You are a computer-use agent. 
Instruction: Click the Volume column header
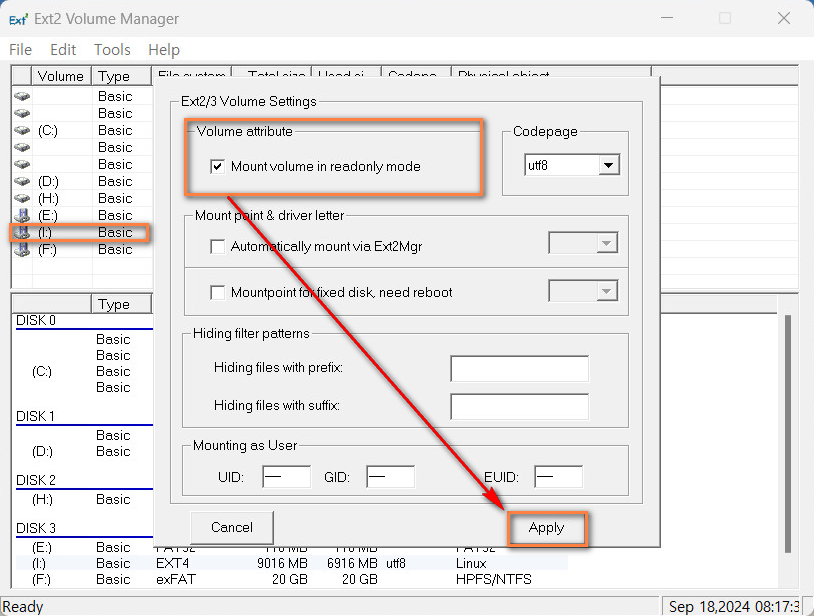pyautogui.click(x=61, y=76)
